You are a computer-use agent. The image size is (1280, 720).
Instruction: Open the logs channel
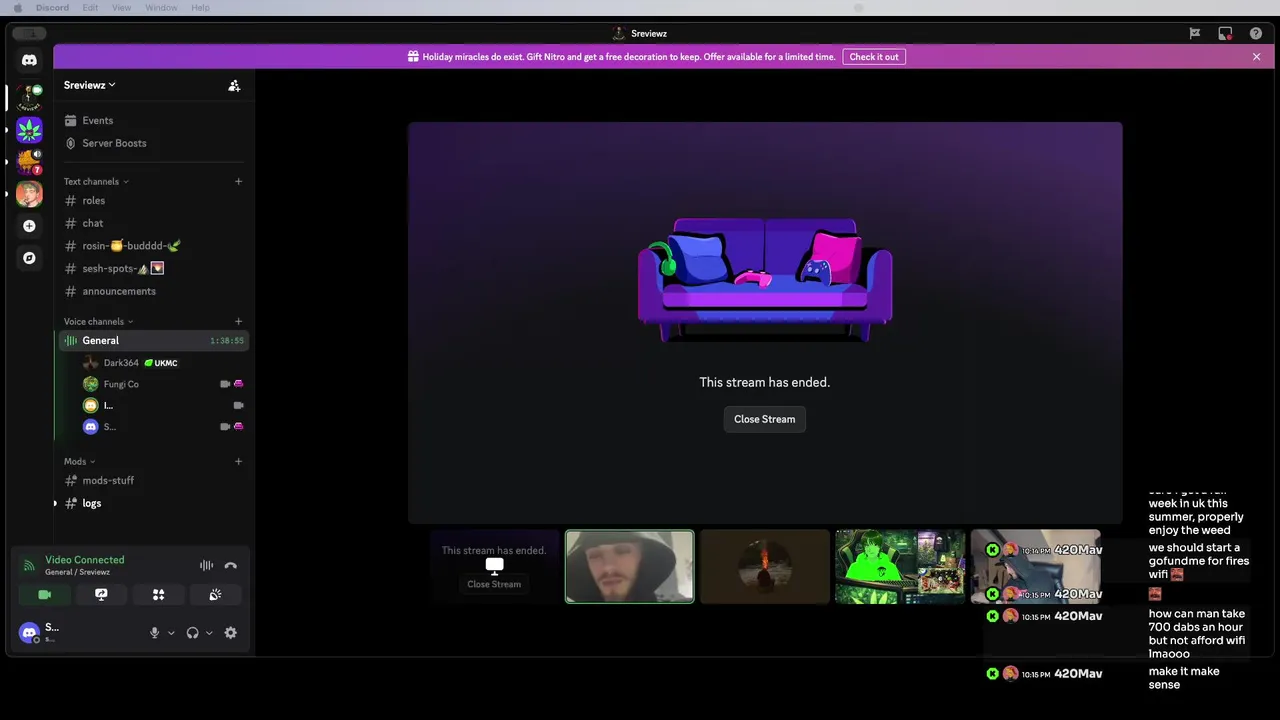click(152, 503)
